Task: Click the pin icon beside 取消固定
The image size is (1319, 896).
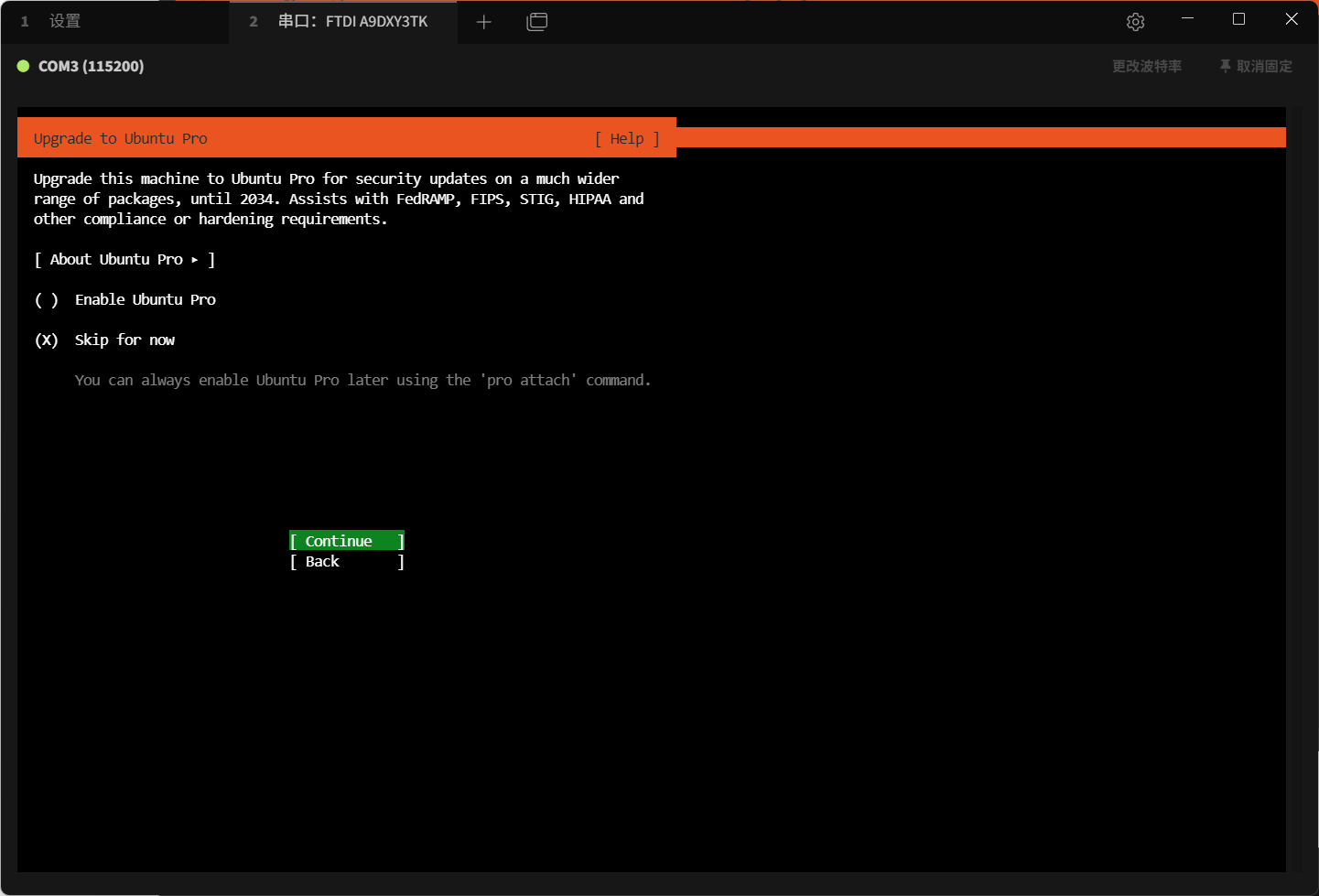Action: pos(1225,66)
